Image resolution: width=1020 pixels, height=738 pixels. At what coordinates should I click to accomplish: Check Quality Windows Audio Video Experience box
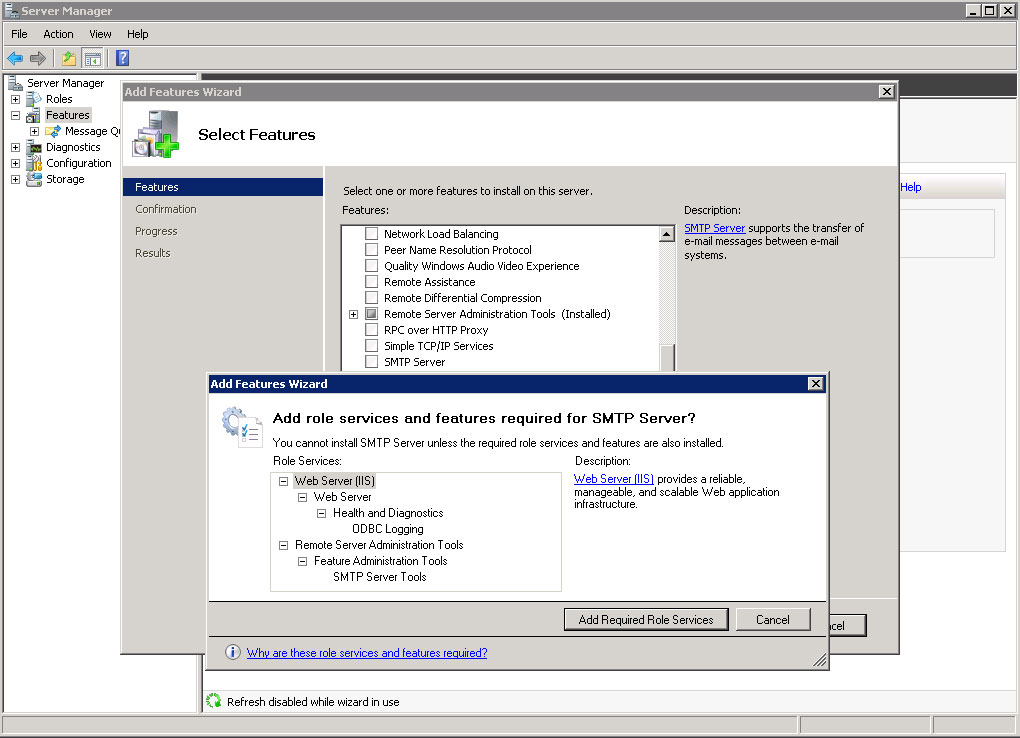(371, 266)
